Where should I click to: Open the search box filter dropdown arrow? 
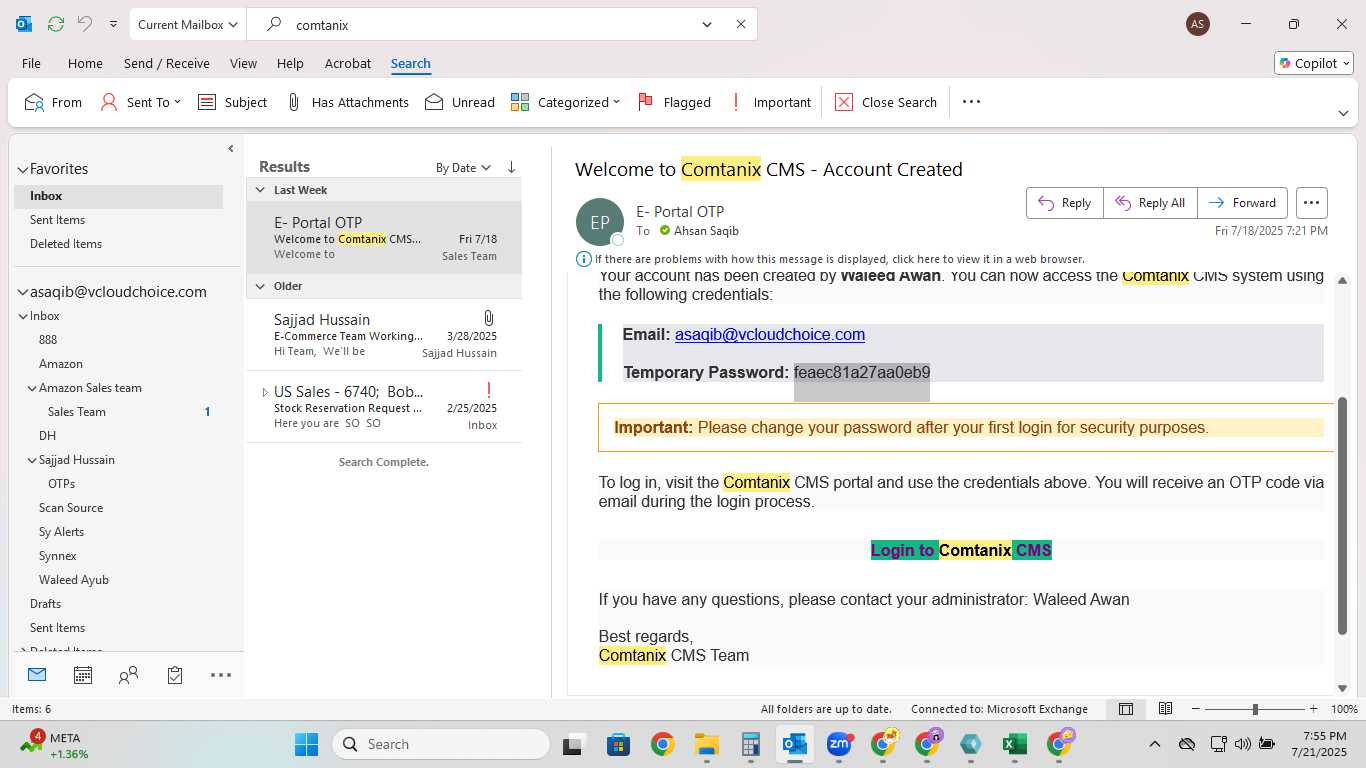pyautogui.click(x=707, y=24)
